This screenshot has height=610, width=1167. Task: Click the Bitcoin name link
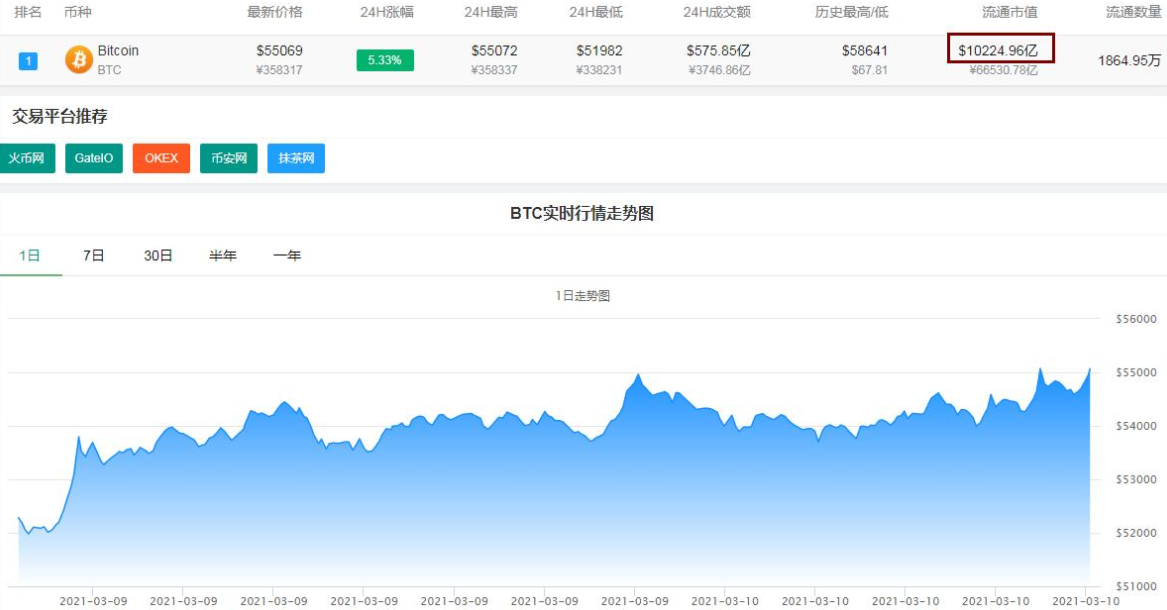click(117, 49)
